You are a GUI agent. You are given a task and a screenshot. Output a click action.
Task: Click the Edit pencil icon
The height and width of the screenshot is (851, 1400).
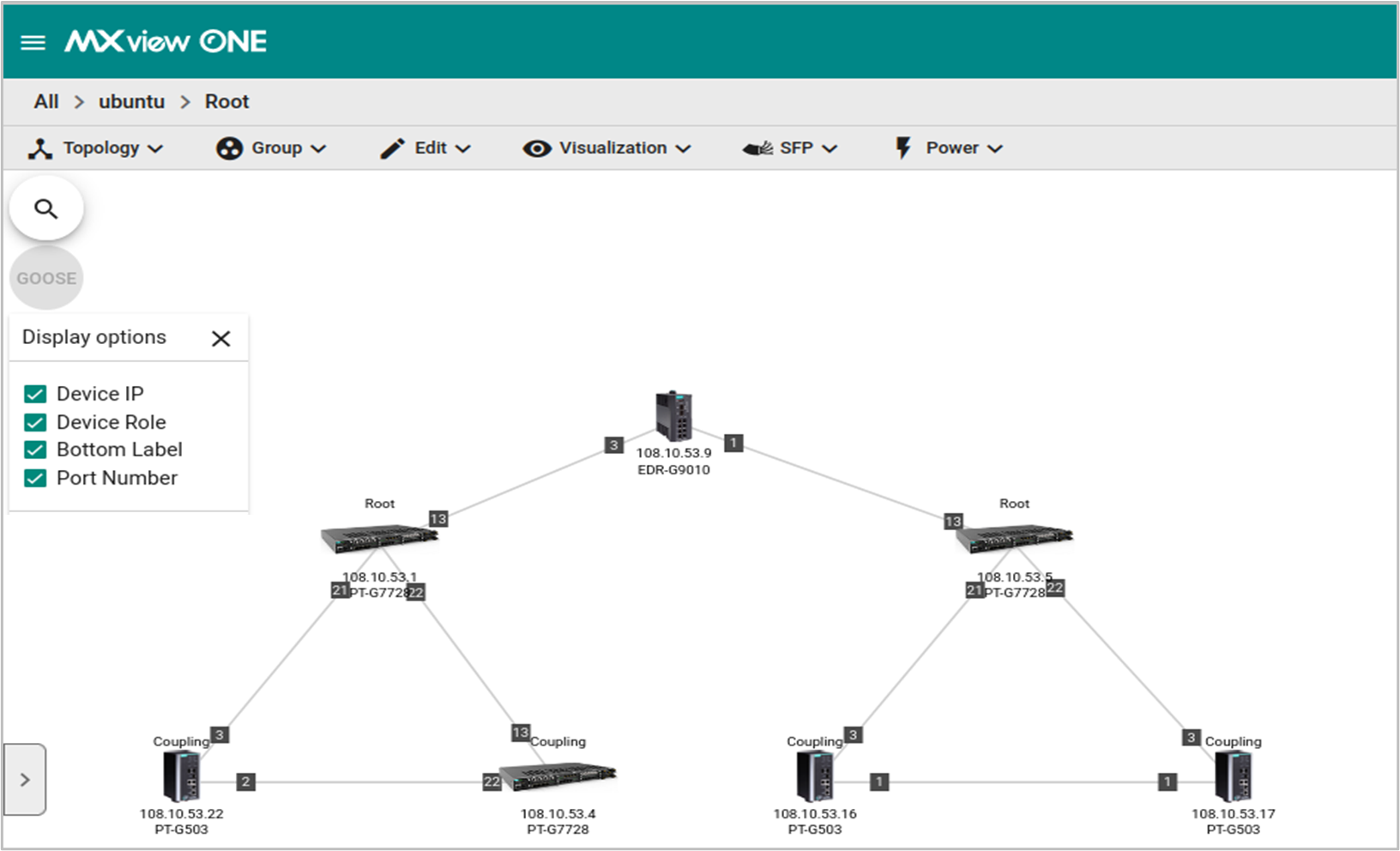point(392,148)
